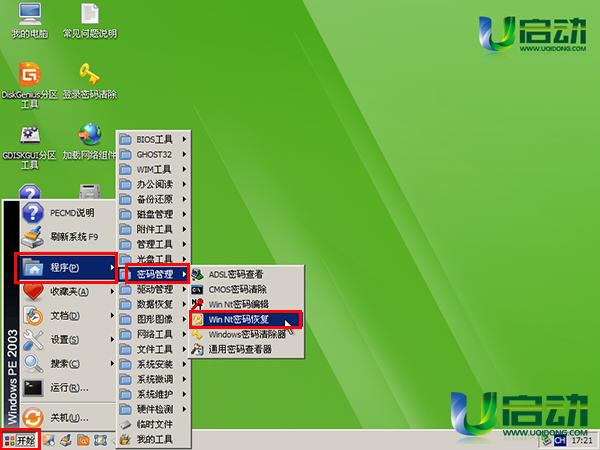Click the 收藏夹(A) heart icon

point(33,292)
